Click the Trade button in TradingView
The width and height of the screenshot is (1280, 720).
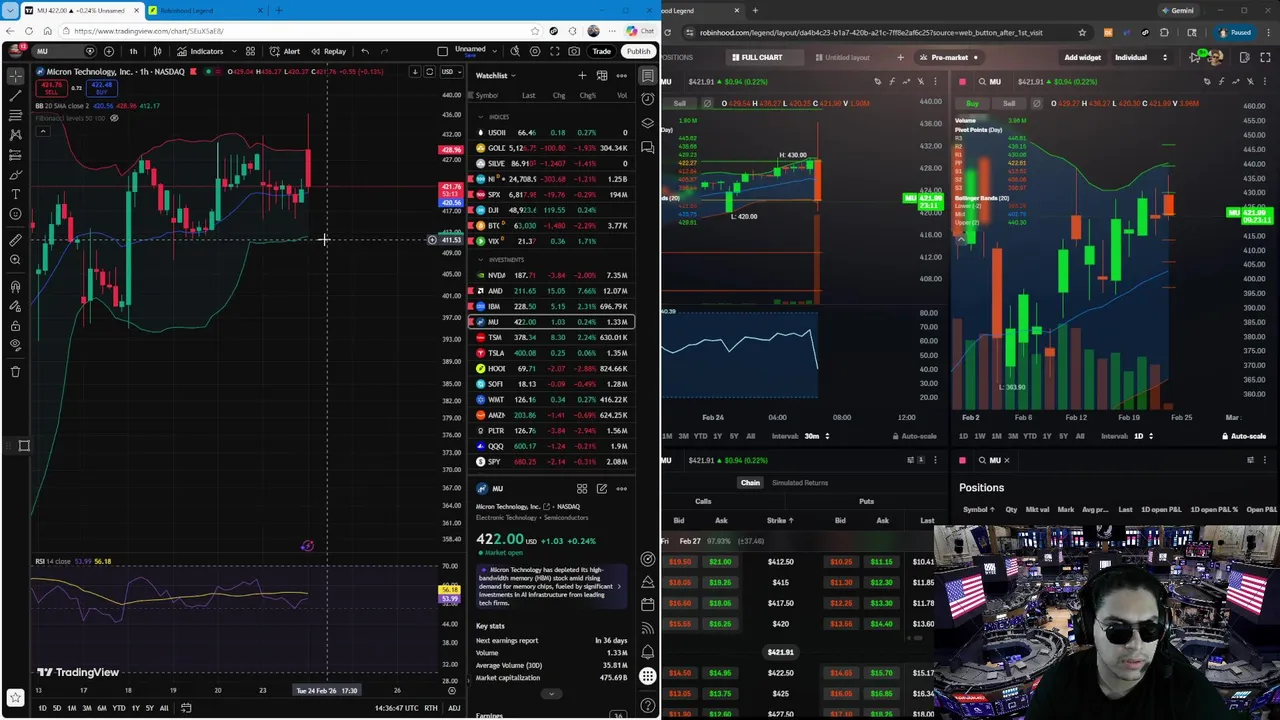tap(602, 51)
